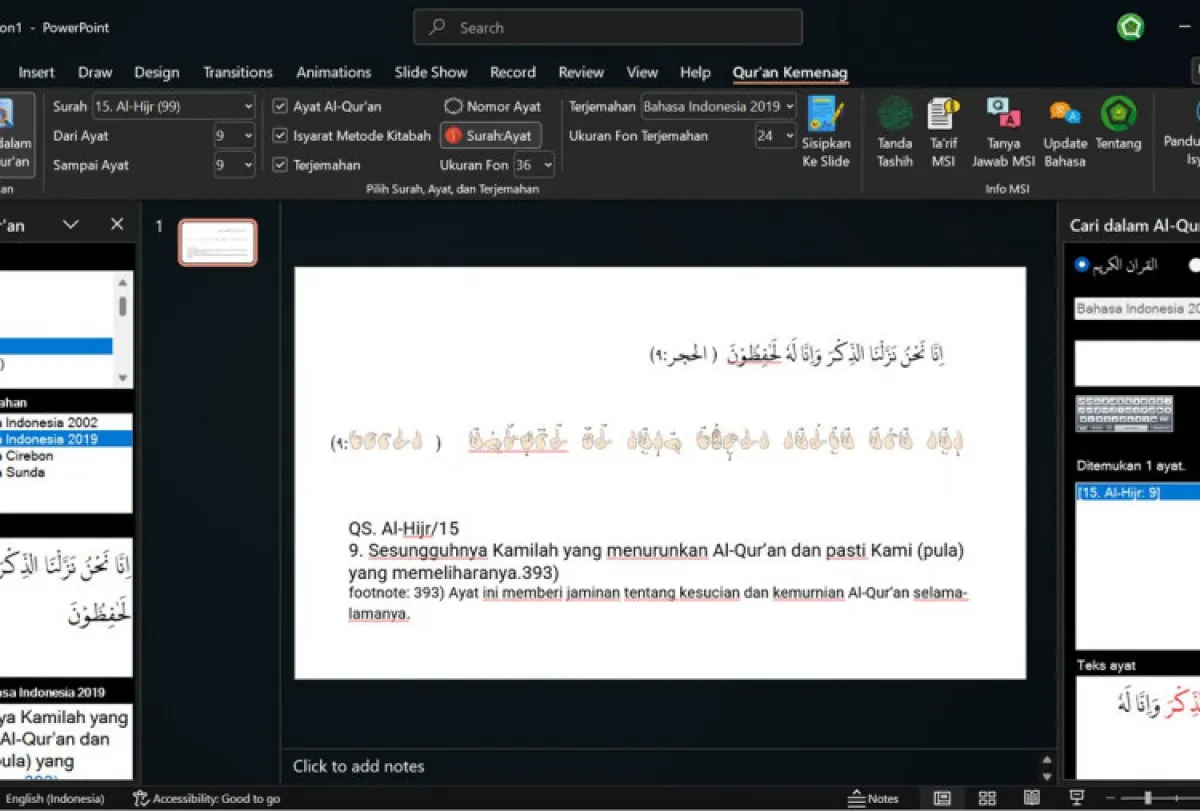The height and width of the screenshot is (811, 1200).
Task: Open the Terjemahan language dropdown
Action: (789, 106)
